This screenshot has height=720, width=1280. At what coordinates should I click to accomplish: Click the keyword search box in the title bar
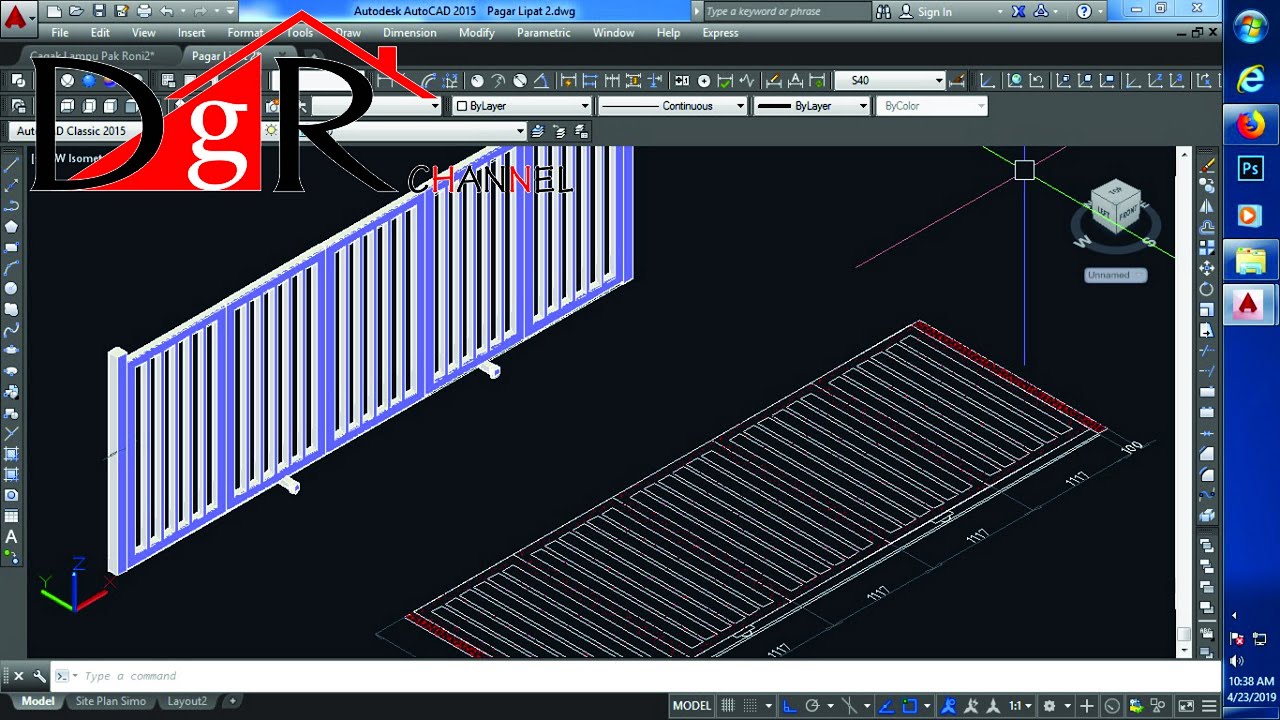[786, 12]
